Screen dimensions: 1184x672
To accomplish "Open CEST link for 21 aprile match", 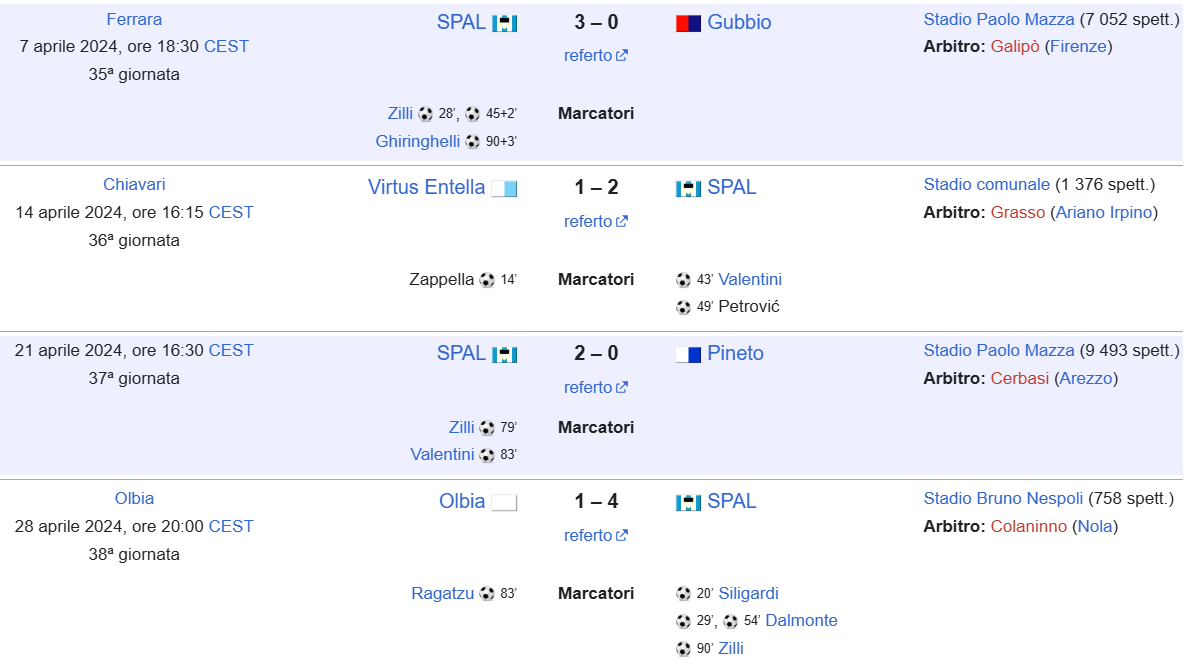I will pyautogui.click(x=231, y=350).
